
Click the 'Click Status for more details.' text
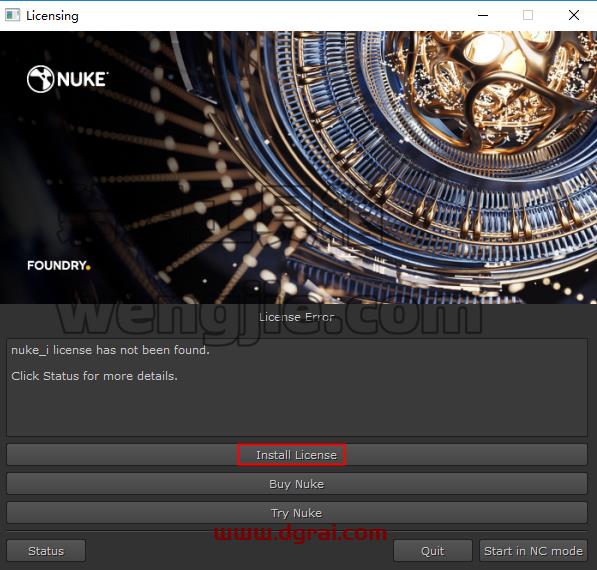pos(94,376)
